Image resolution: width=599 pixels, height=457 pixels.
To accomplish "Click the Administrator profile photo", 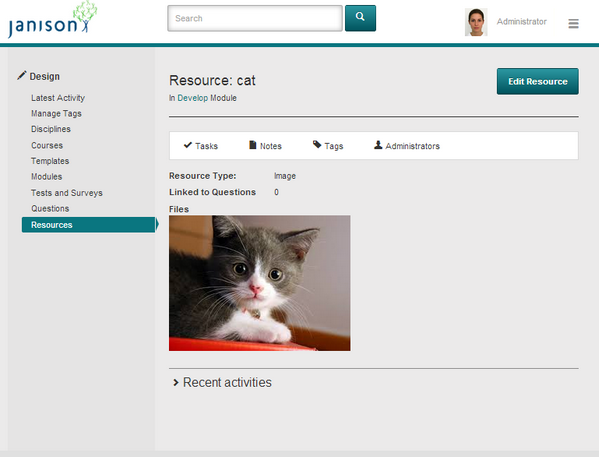I will click(476, 22).
